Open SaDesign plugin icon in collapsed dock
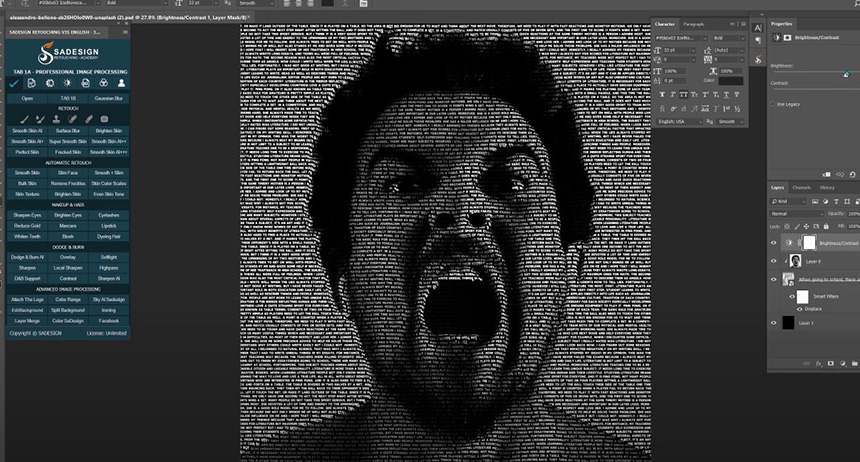Screen dimensions: 860x462 pyautogui.click(x=757, y=59)
